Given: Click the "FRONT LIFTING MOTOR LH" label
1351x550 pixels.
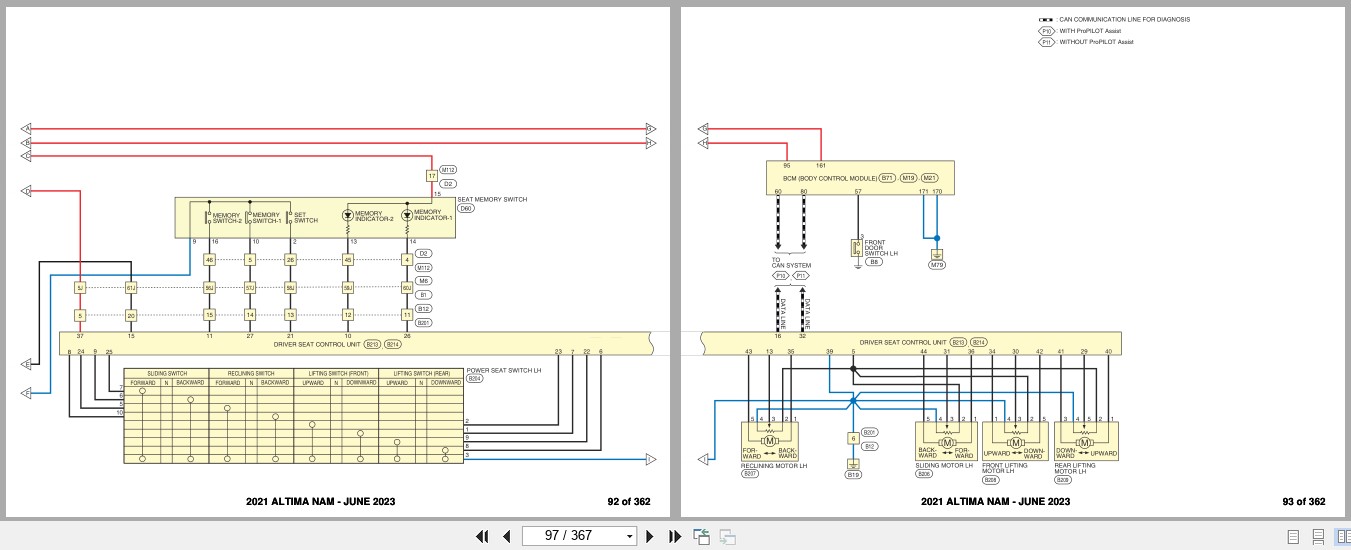Looking at the screenshot, I should 1004,468.
